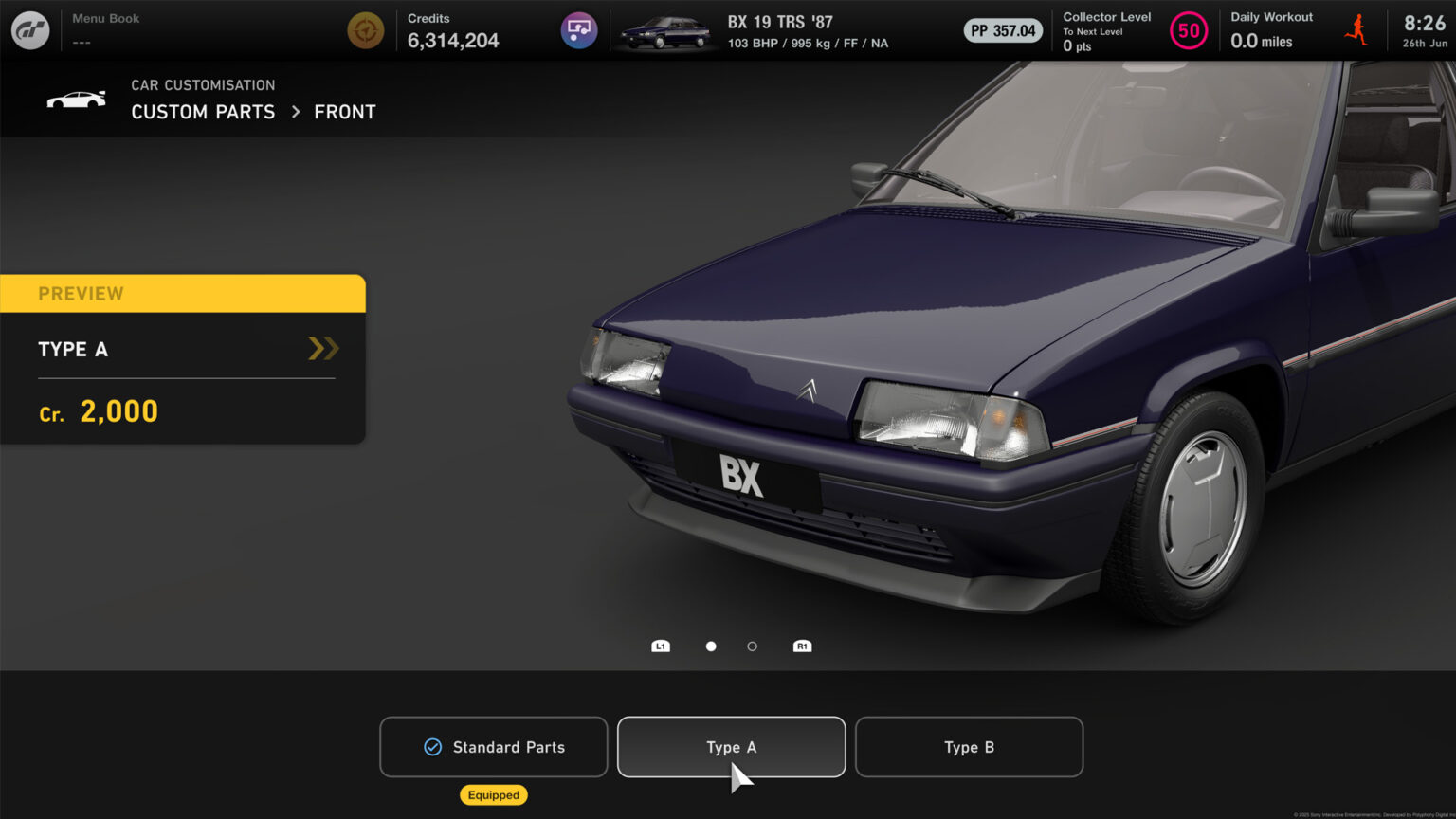The image size is (1456, 819).
Task: Select the Type B front part
Action: click(969, 747)
